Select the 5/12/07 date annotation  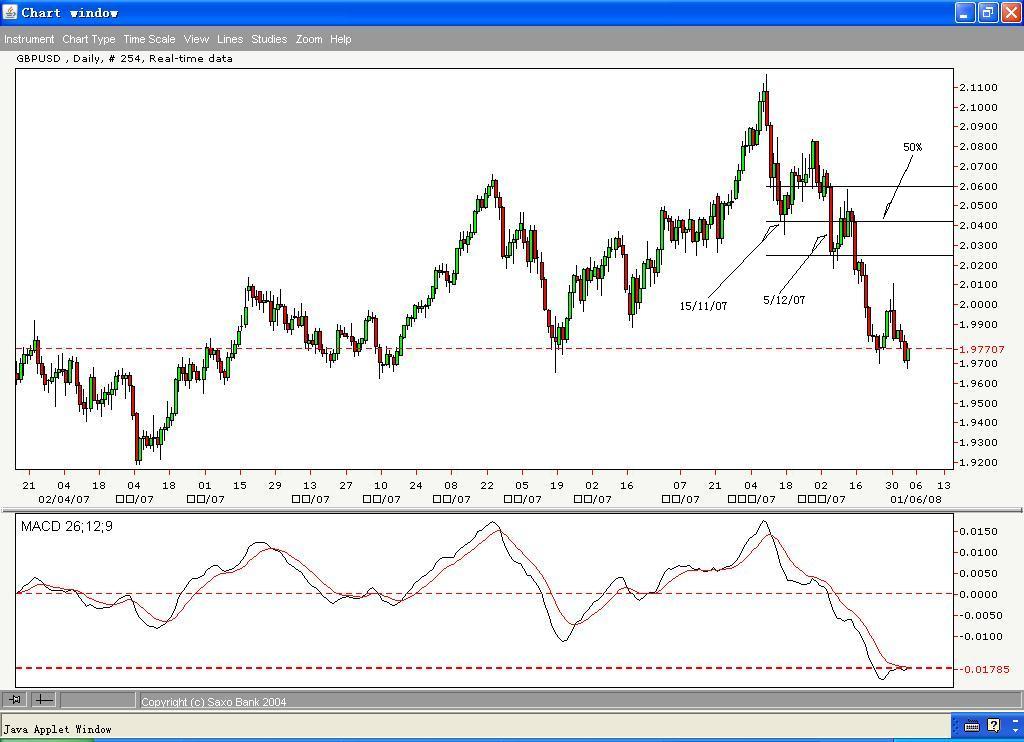tap(784, 300)
